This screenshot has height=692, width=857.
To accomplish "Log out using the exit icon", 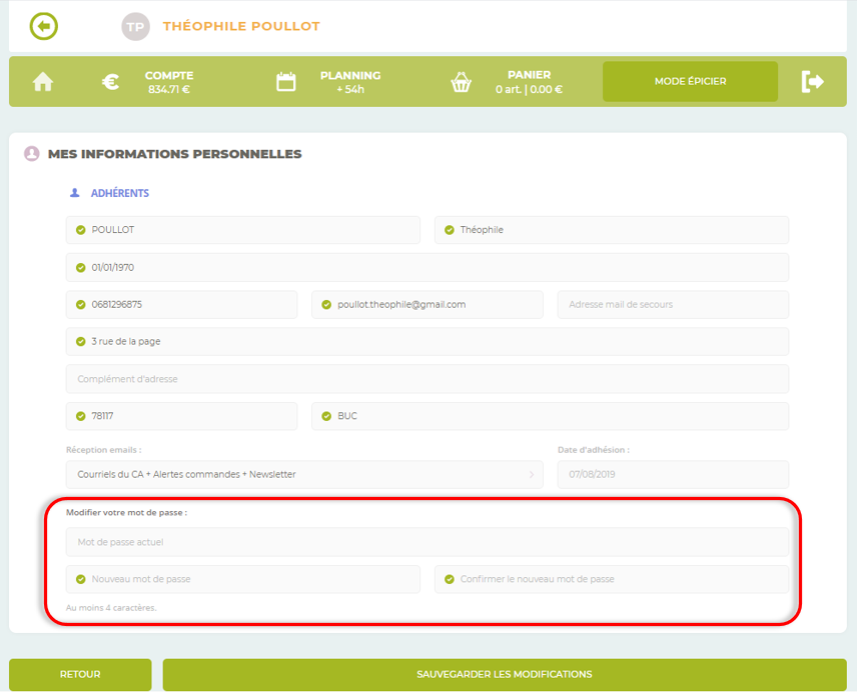I will (812, 82).
